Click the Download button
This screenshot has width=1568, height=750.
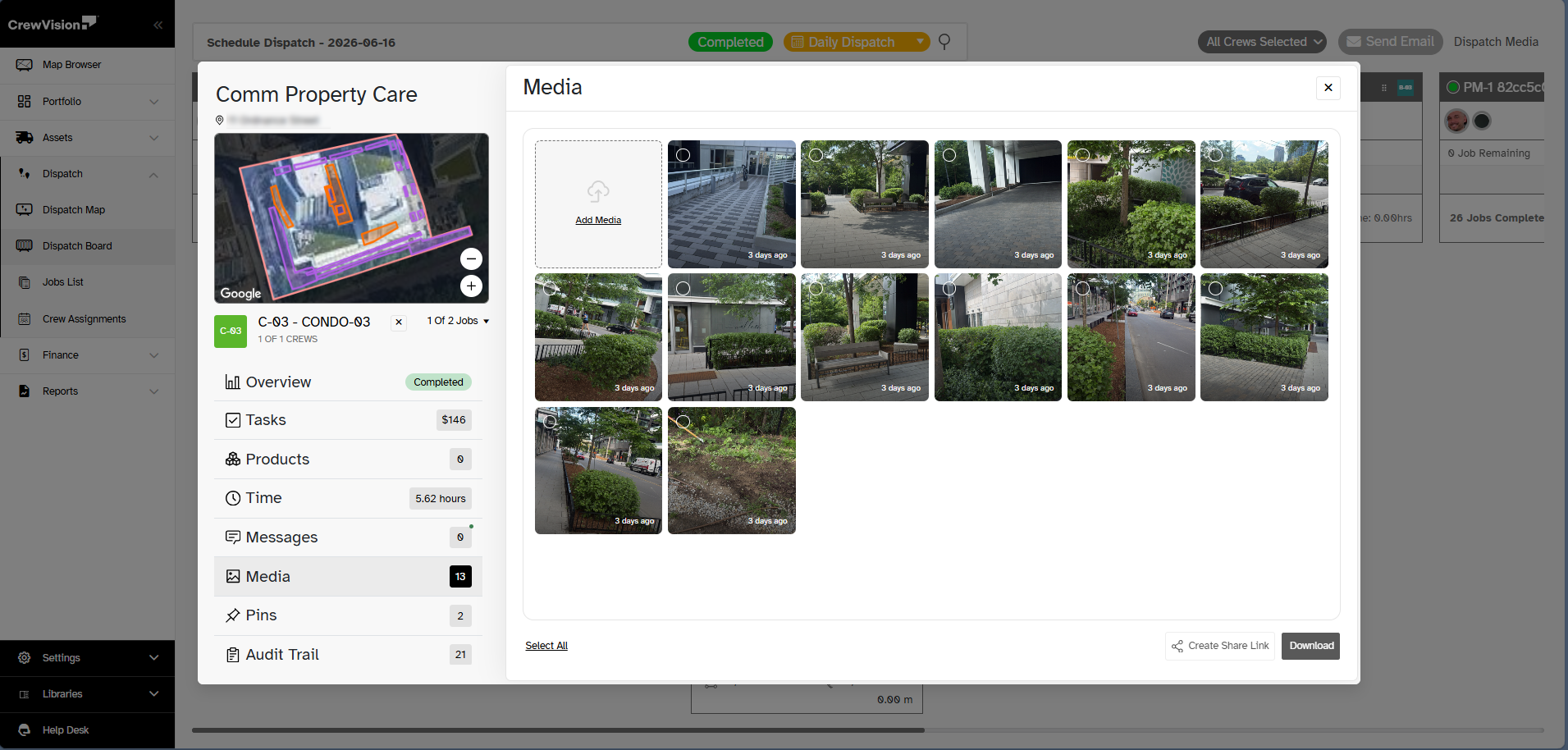[x=1310, y=647]
